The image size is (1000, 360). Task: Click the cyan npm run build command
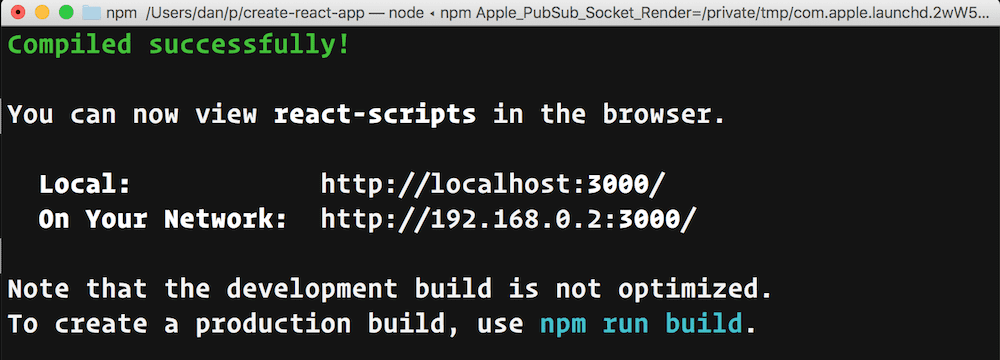(x=641, y=324)
